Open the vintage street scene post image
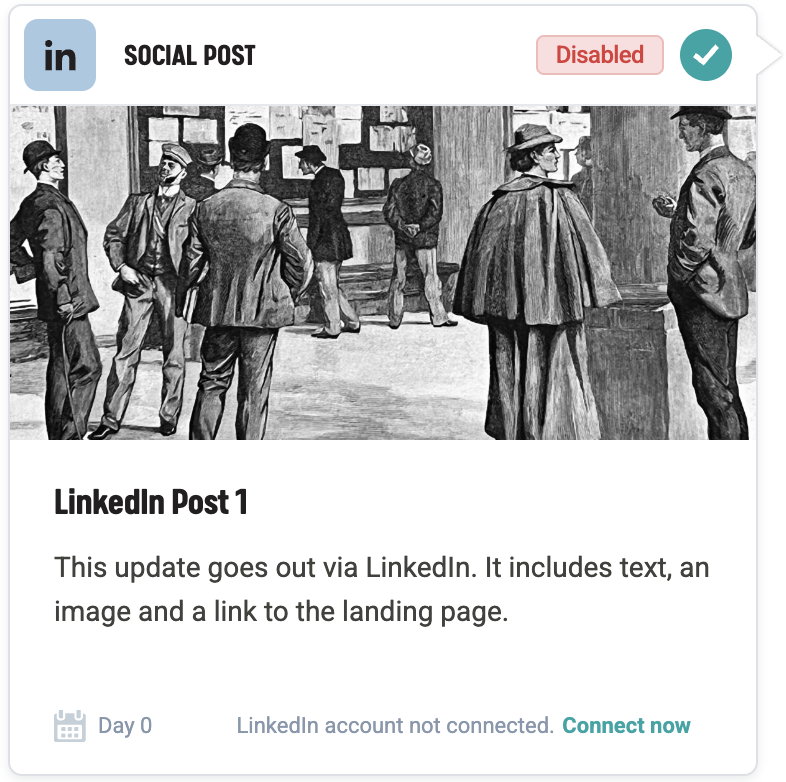 pyautogui.click(x=382, y=273)
